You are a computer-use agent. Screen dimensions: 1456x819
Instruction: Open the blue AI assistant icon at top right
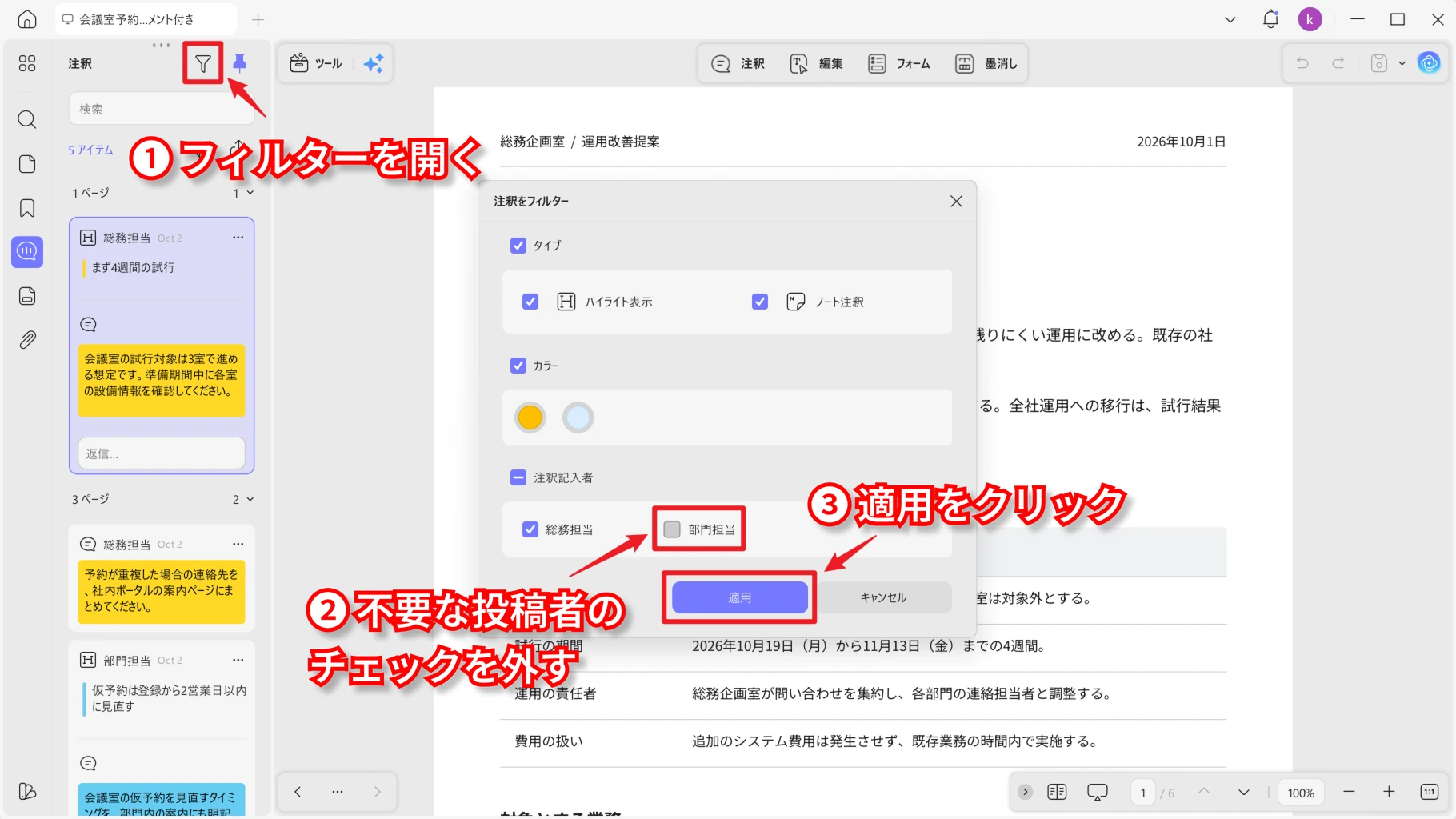point(1429,63)
